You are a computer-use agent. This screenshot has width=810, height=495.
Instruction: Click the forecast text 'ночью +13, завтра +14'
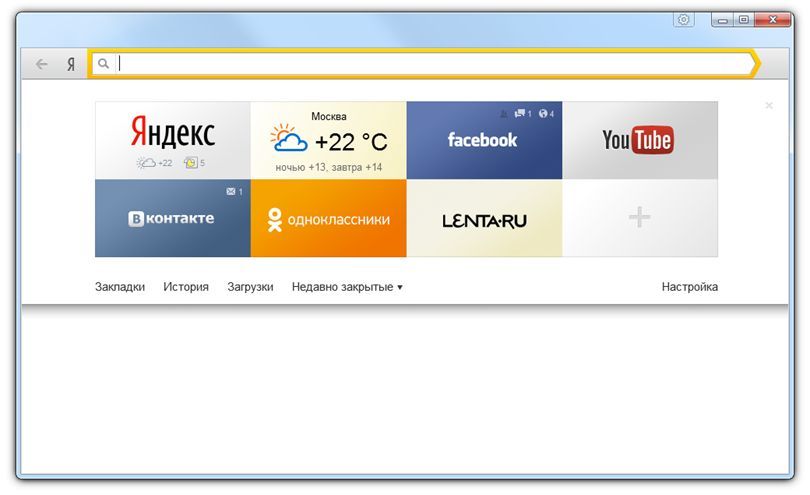click(x=329, y=167)
